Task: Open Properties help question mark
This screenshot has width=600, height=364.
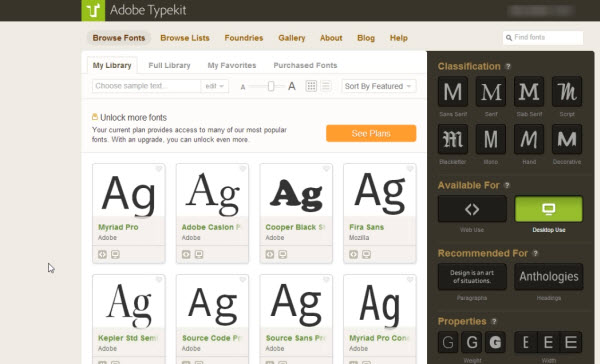Action: click(x=494, y=322)
